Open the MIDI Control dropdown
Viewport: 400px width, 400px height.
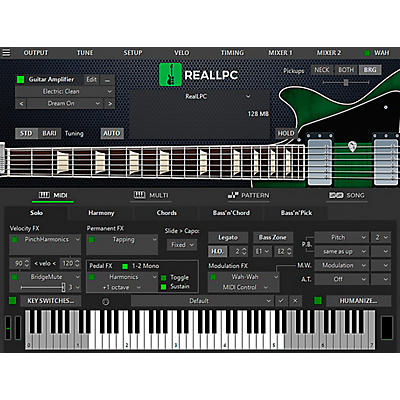[x=245, y=287]
